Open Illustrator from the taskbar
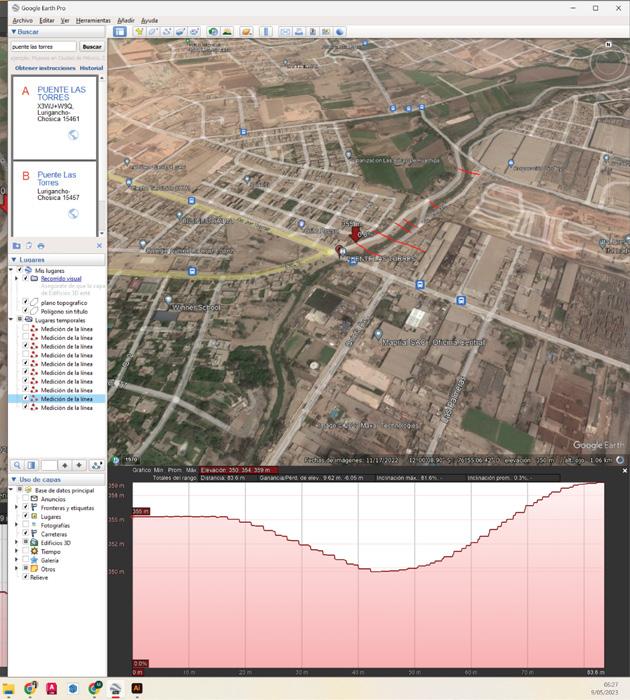Screen dimensions: 630x700 (x=137, y=688)
